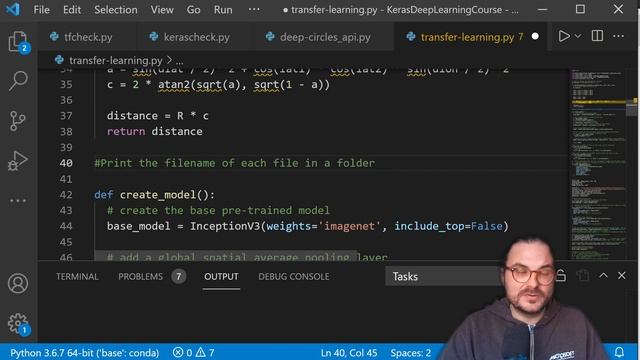
Task: Open editor More Actions ellipsis
Action: 618,36
